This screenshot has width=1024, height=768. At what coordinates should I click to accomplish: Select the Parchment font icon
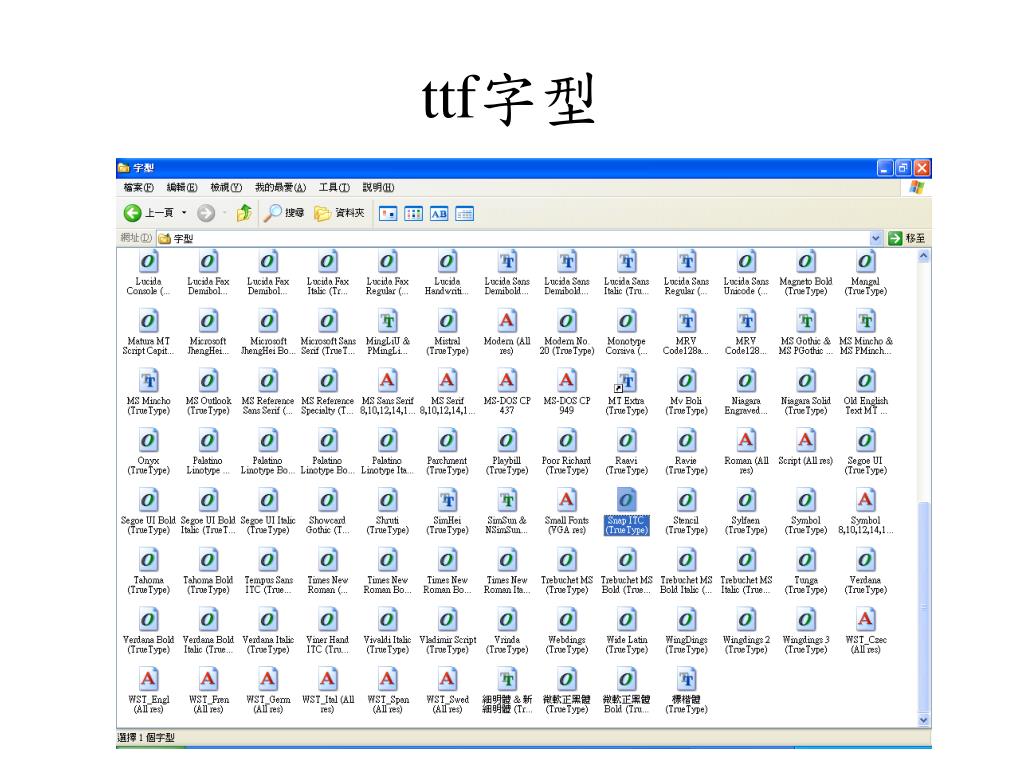click(x=447, y=441)
